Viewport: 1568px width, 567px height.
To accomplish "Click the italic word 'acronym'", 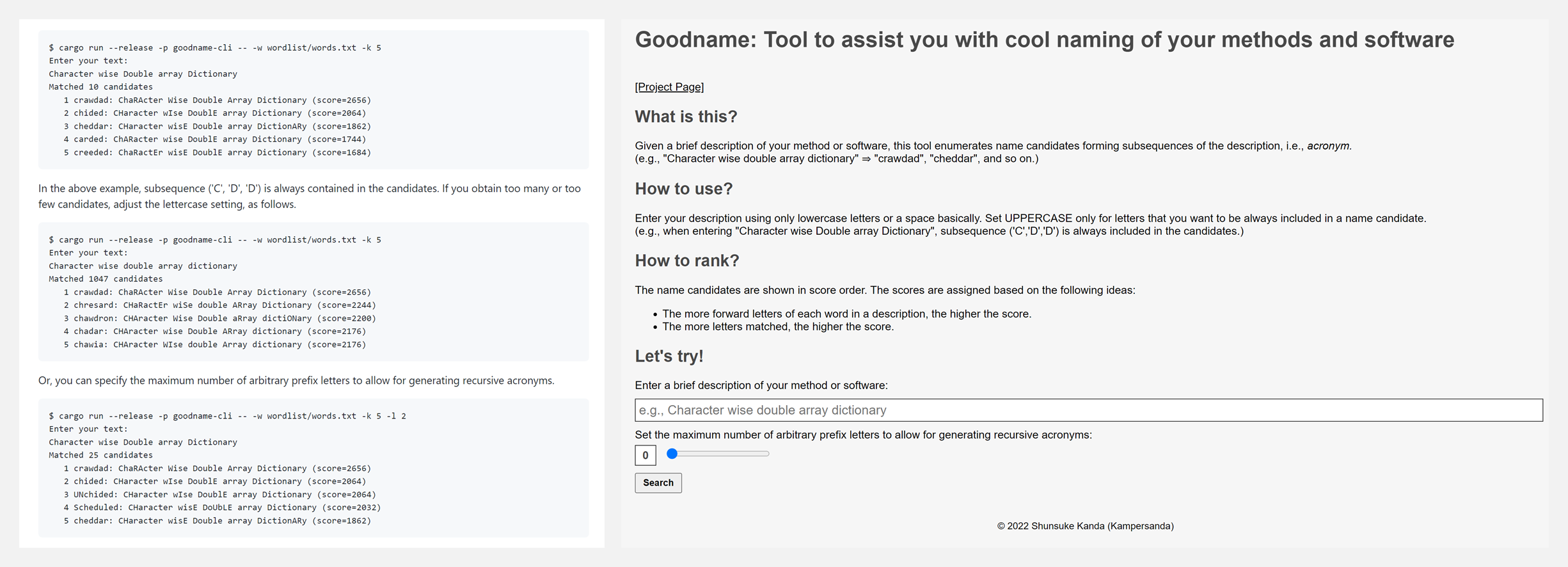I will click(x=1328, y=146).
